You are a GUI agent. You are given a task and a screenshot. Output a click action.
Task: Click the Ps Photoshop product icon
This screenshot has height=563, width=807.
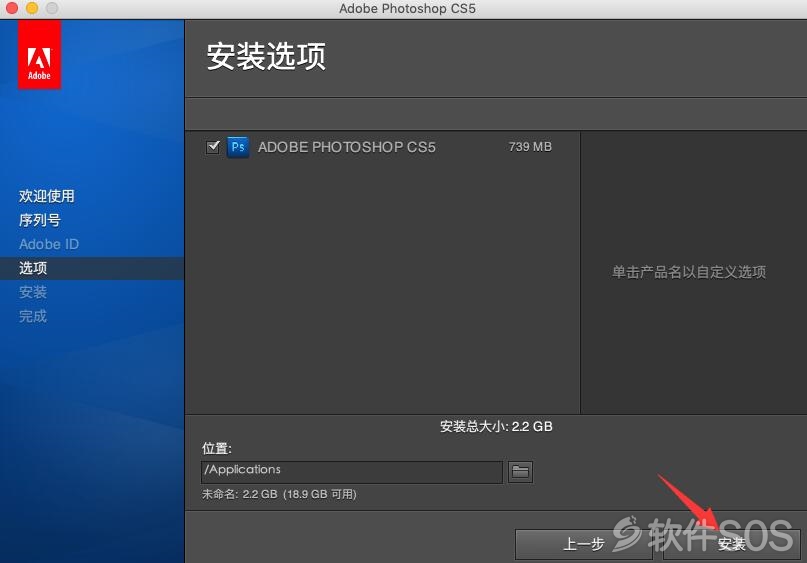(238, 147)
